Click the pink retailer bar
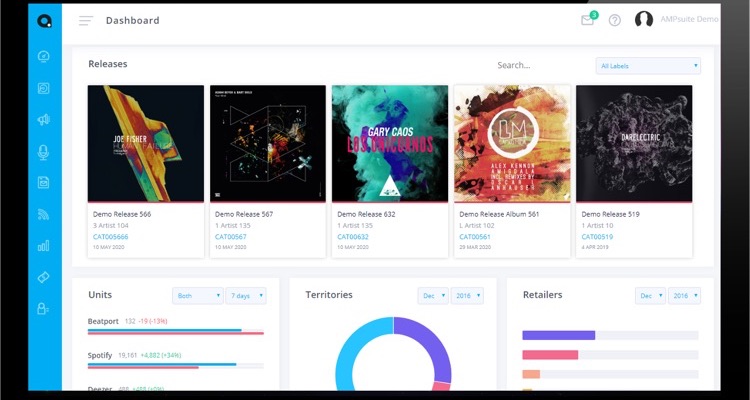The image size is (750, 400). tap(550, 355)
